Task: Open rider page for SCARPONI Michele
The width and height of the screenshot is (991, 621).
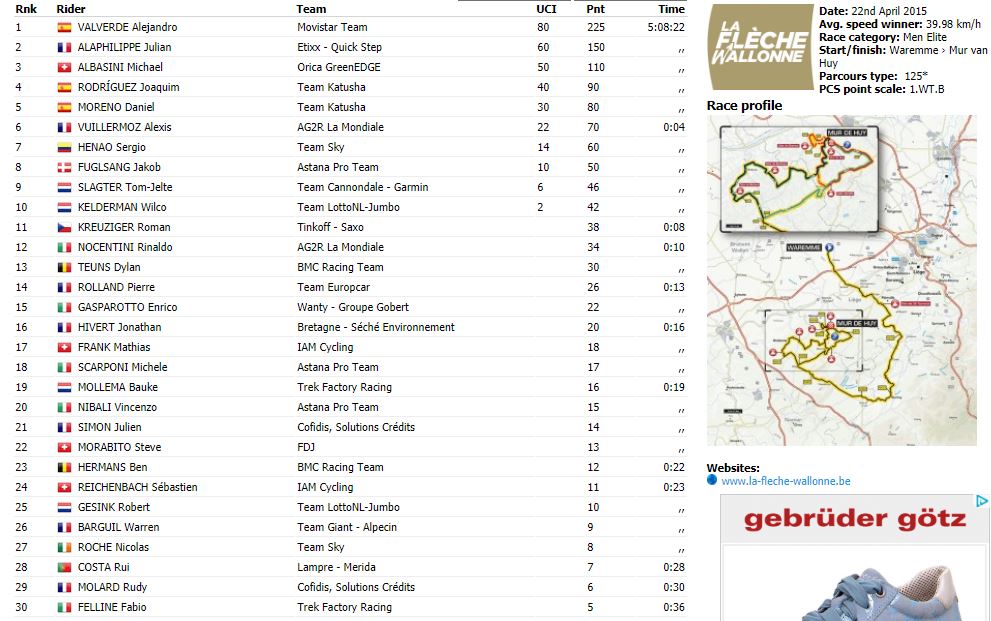Action: pyautogui.click(x=123, y=367)
